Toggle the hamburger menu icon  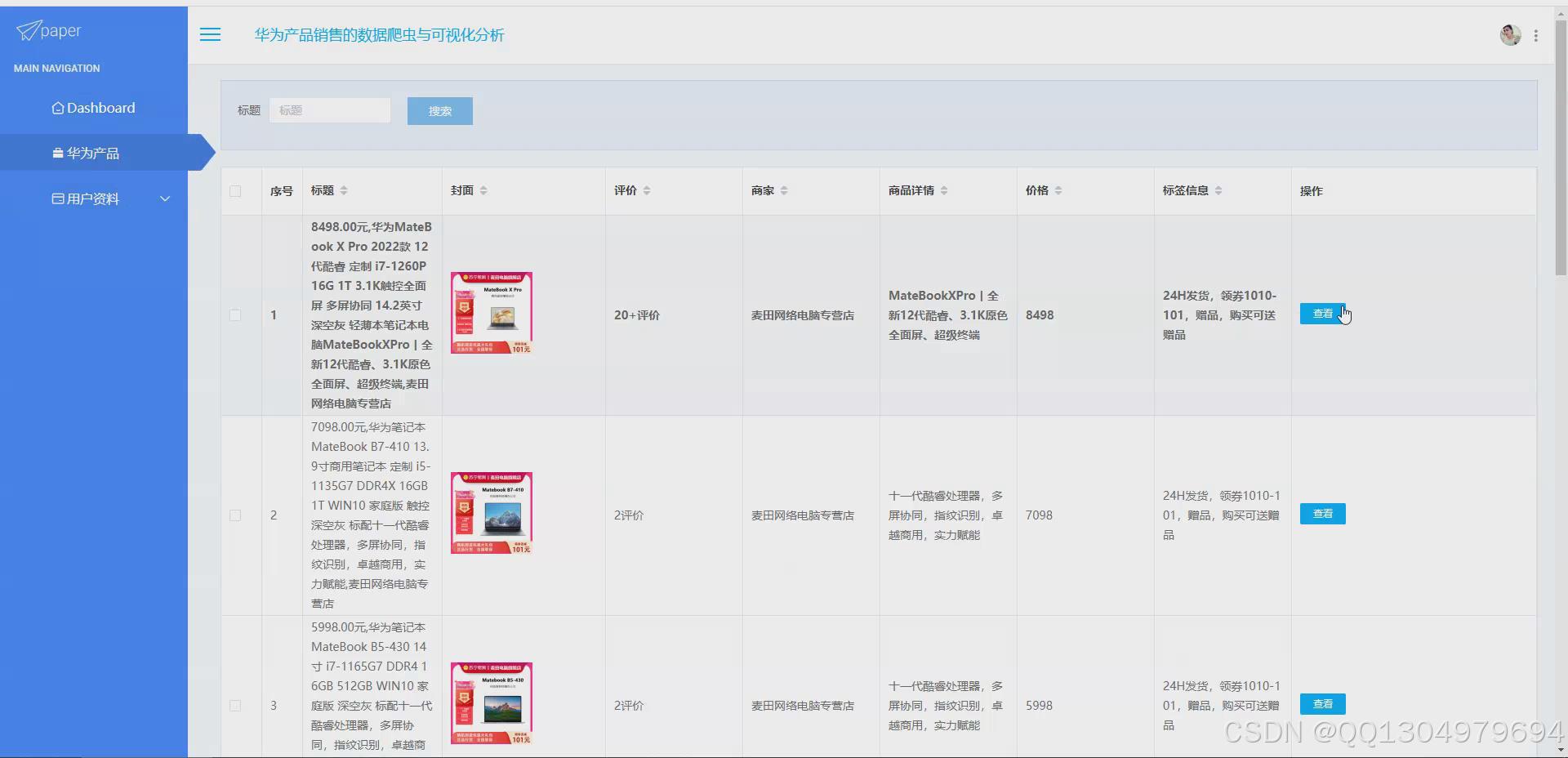(x=210, y=34)
